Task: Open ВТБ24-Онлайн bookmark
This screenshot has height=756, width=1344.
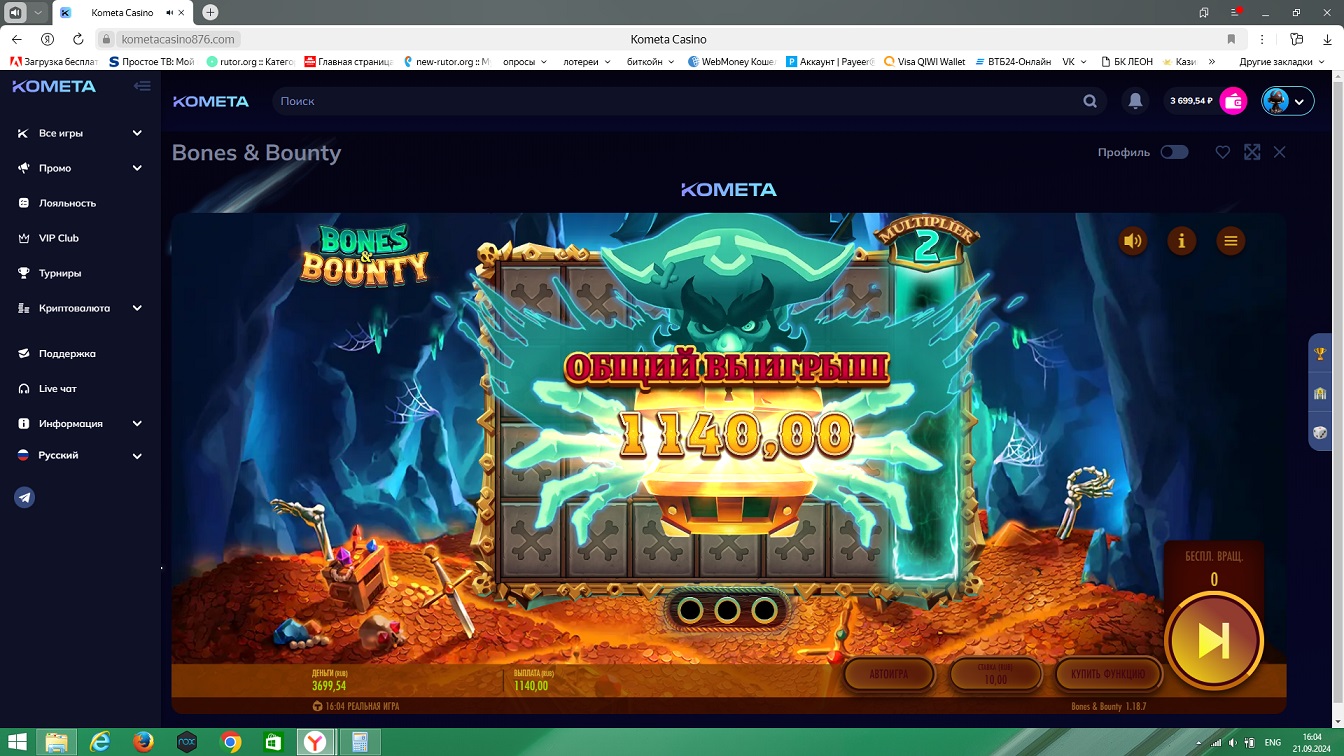Action: click(x=1013, y=61)
